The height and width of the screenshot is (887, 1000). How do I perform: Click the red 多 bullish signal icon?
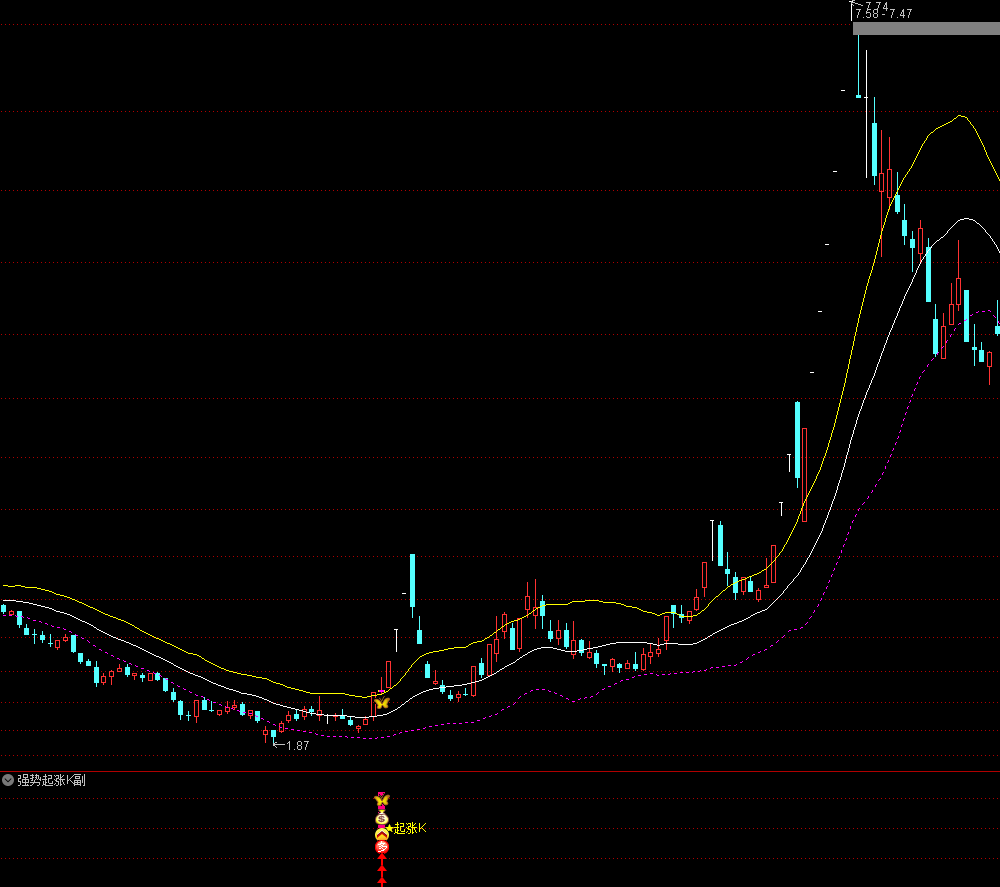pos(381,847)
